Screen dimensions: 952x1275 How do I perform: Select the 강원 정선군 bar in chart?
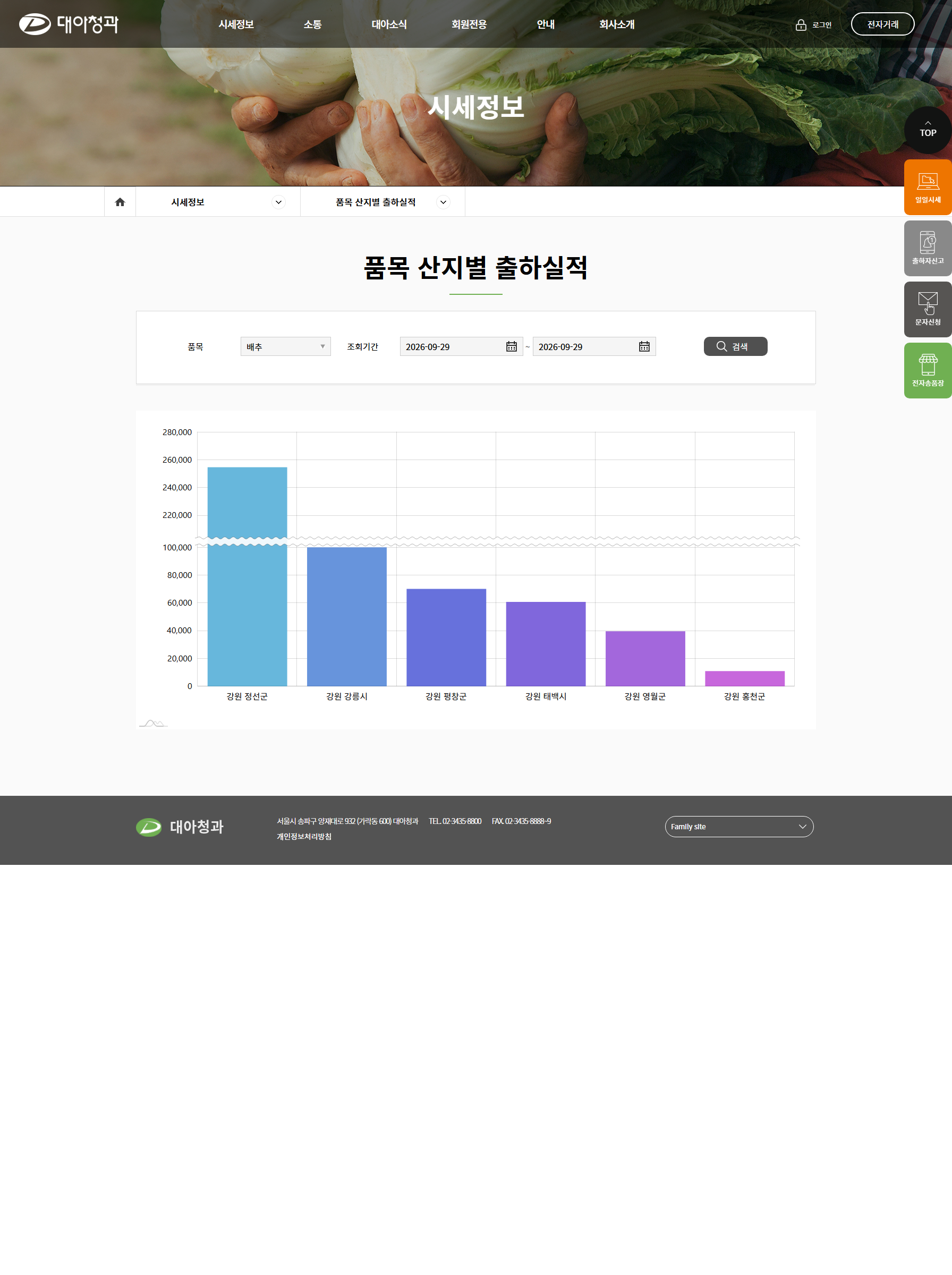[x=247, y=576]
